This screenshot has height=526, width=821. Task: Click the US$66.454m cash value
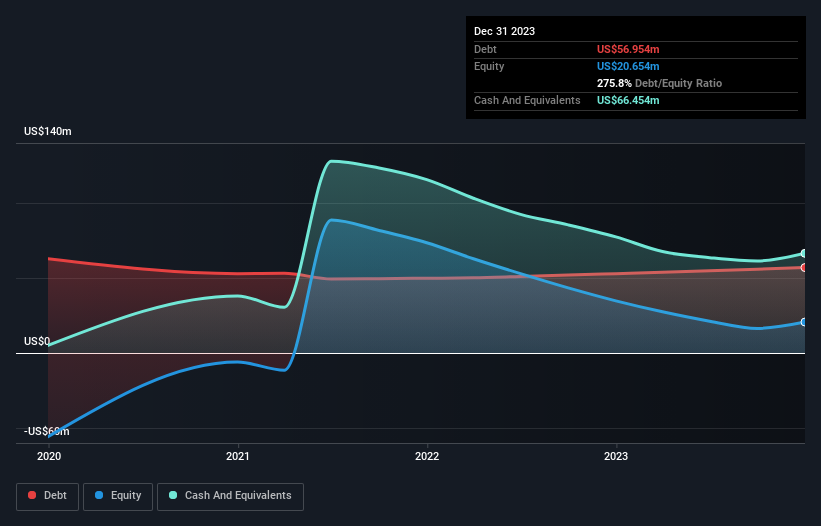point(628,100)
